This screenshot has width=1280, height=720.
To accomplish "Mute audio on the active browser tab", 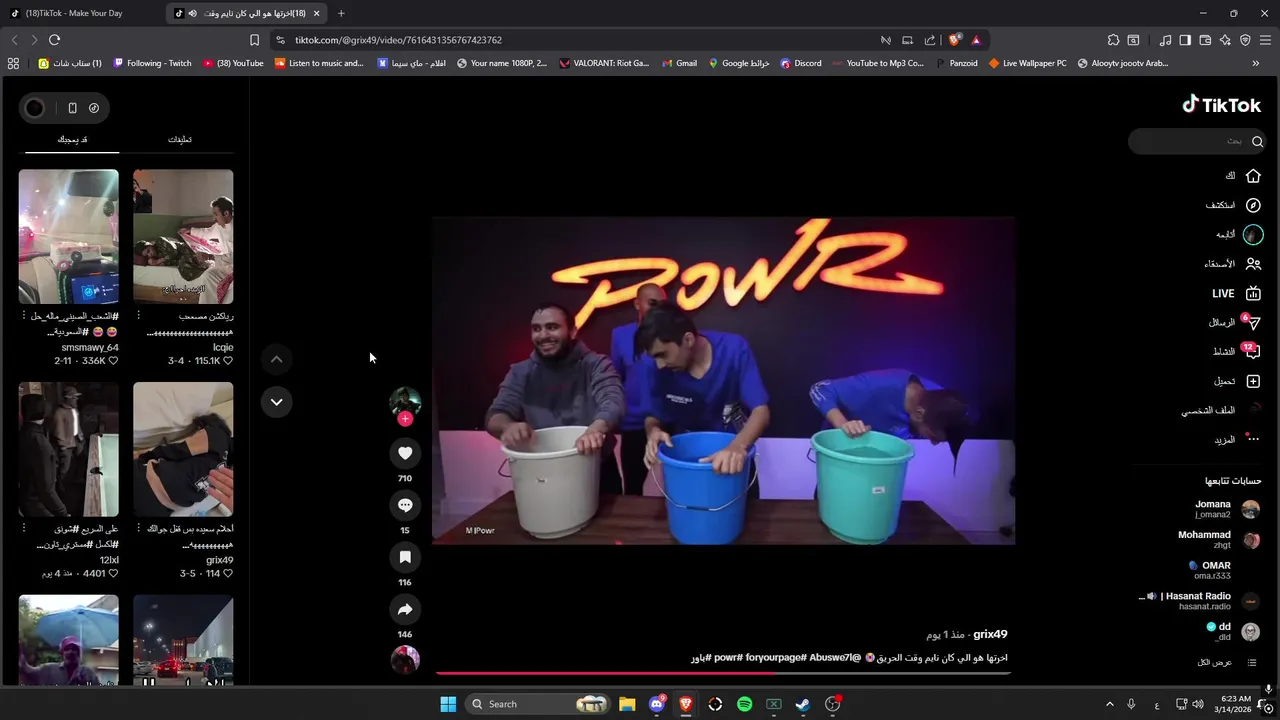I will [192, 13].
